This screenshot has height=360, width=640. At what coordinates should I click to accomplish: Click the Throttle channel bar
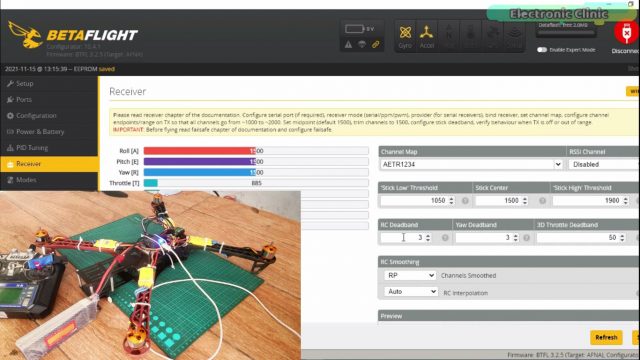(x=256, y=183)
